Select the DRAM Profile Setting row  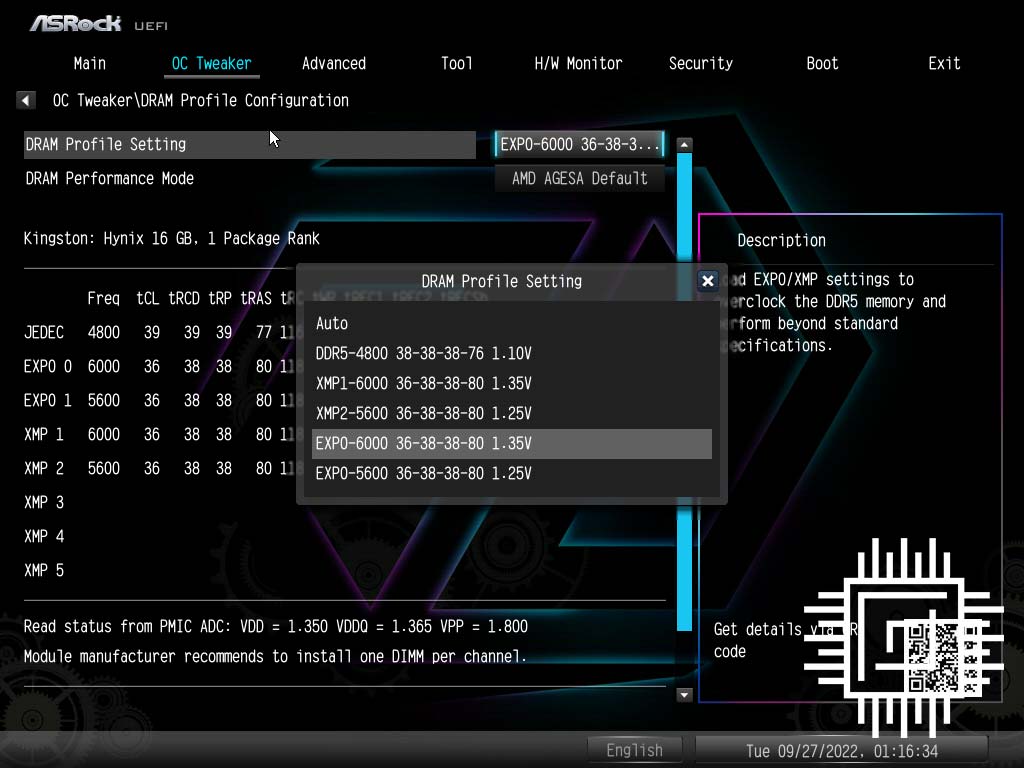249,144
